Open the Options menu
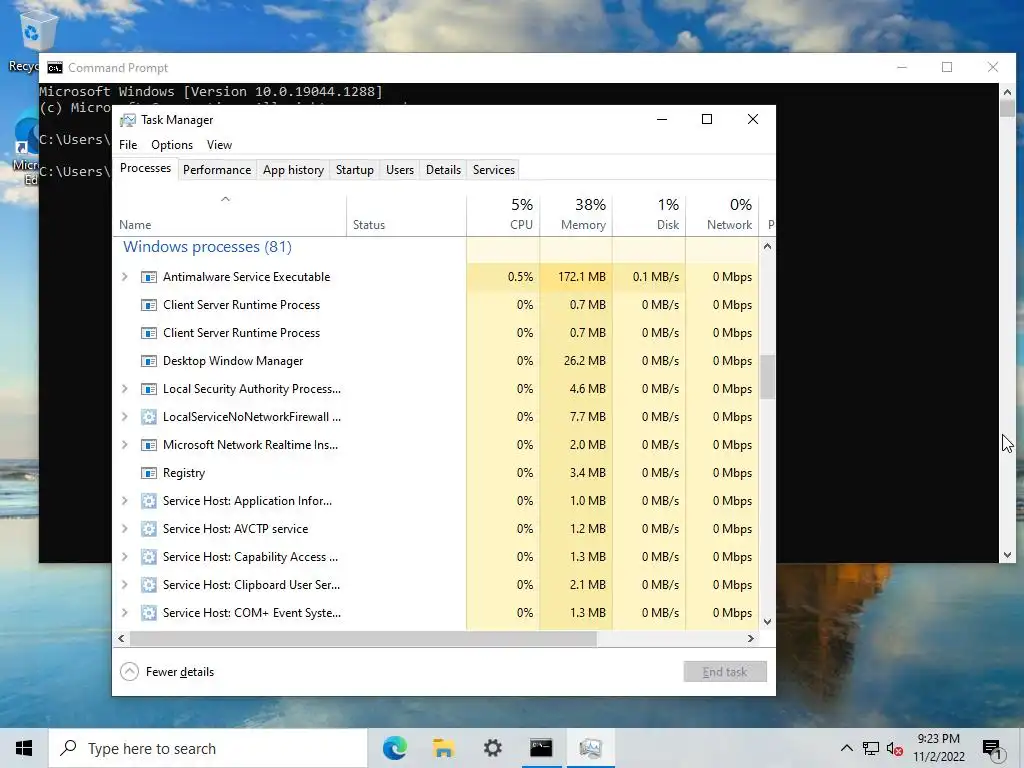The height and width of the screenshot is (768, 1024). [x=172, y=145]
